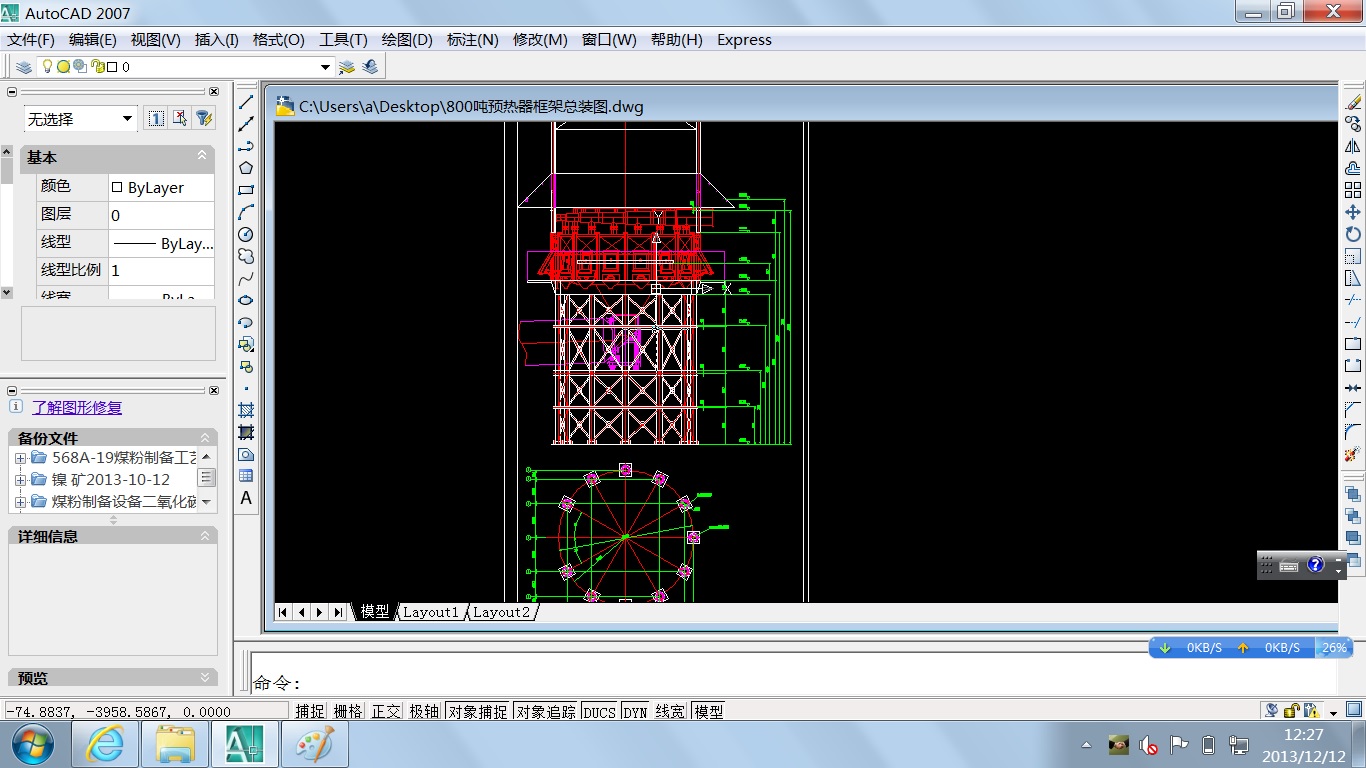The image size is (1366, 768).
Task: Open the Express menu
Action: [744, 40]
